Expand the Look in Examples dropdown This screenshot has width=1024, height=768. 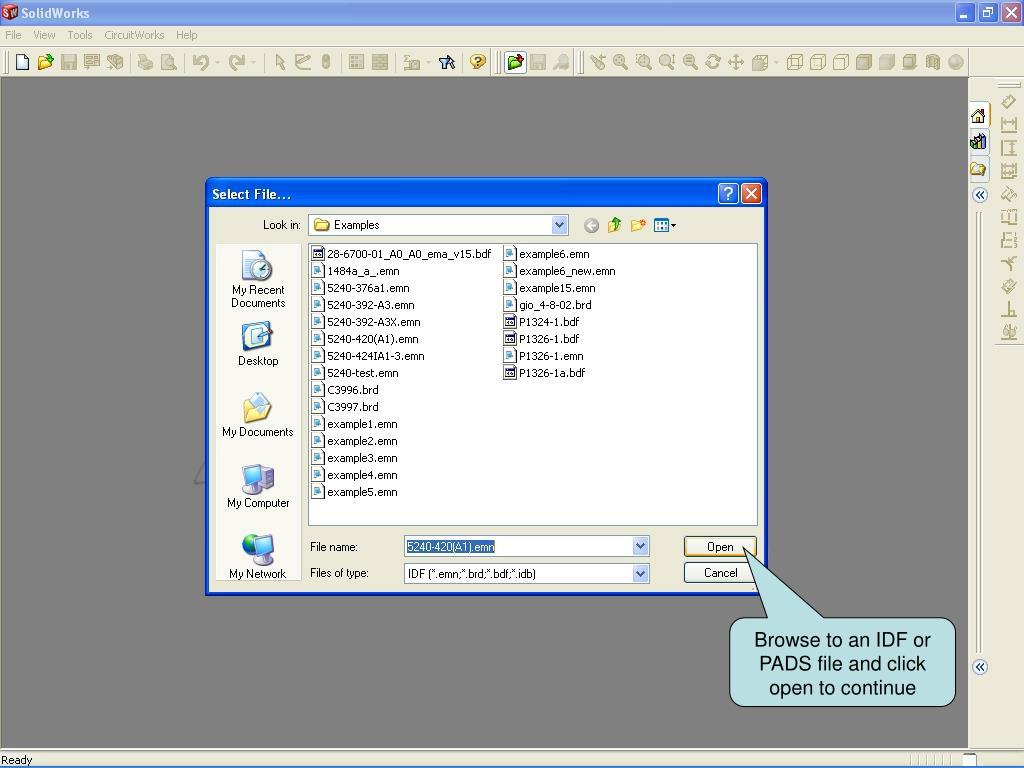(559, 225)
